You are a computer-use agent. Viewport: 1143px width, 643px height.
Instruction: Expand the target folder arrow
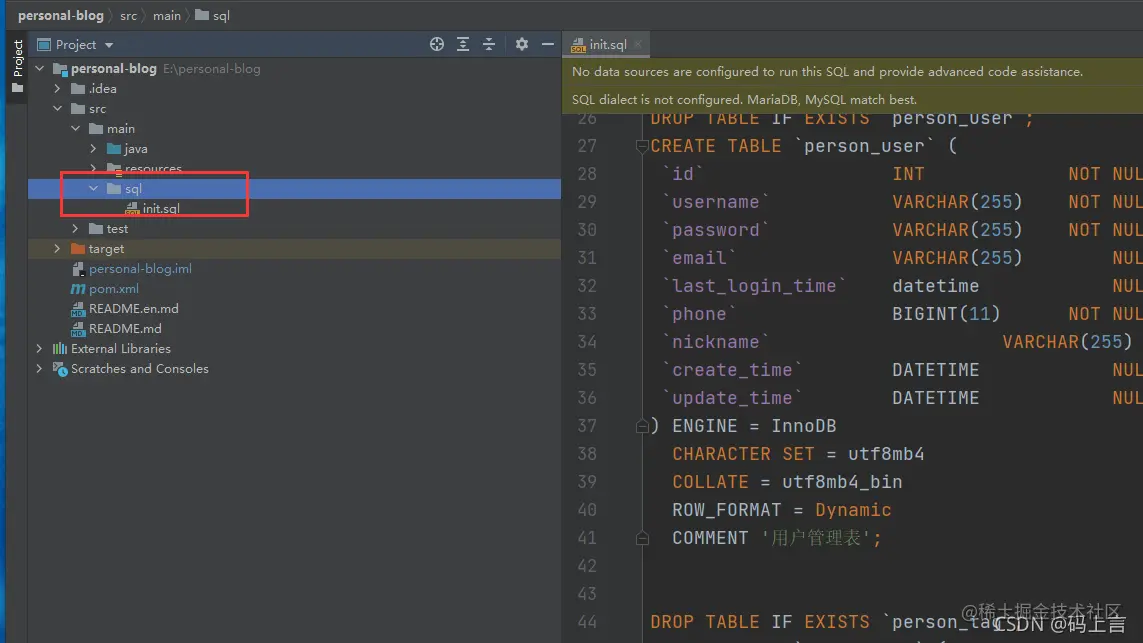(58, 249)
